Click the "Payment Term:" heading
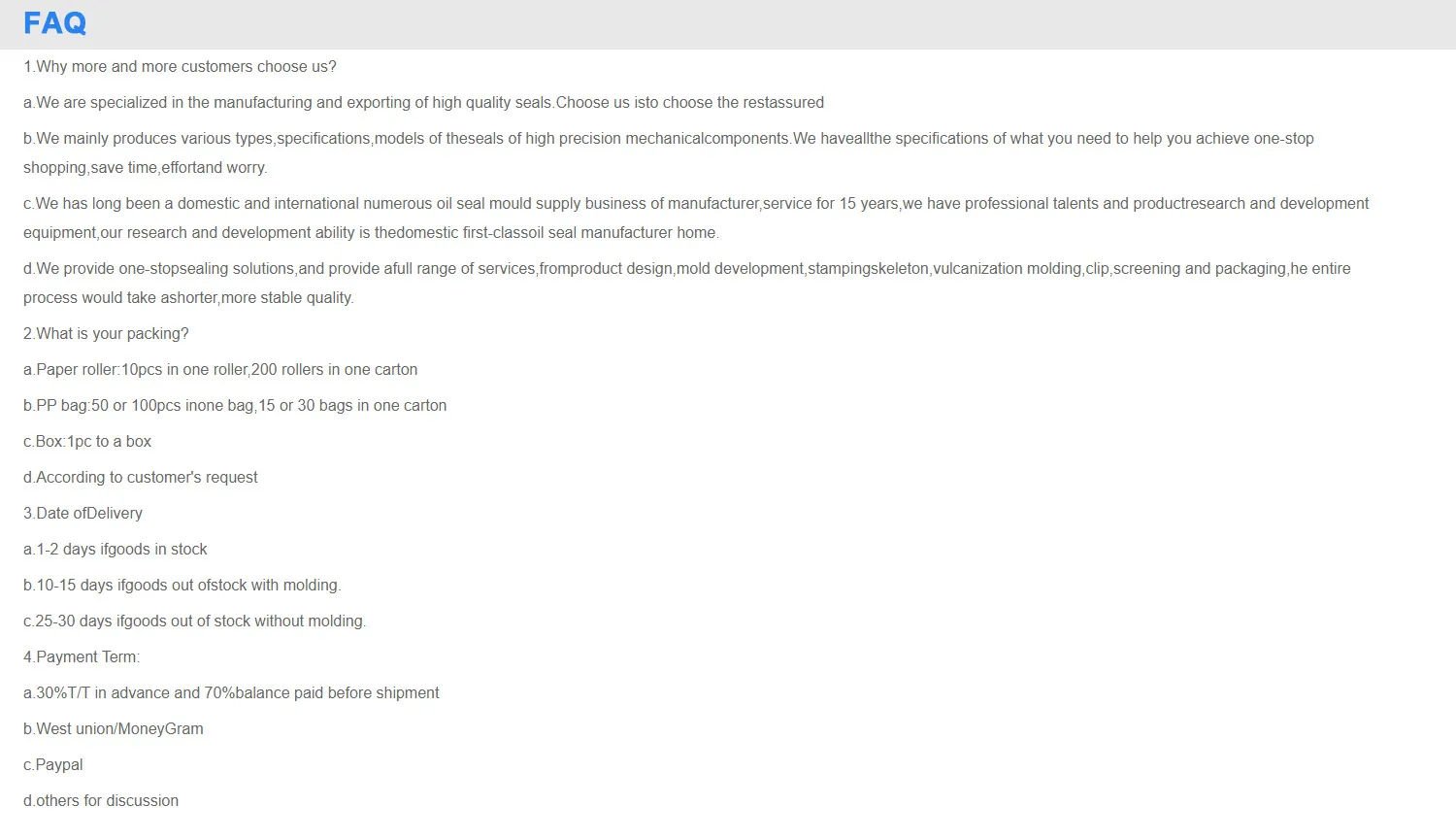 82,657
